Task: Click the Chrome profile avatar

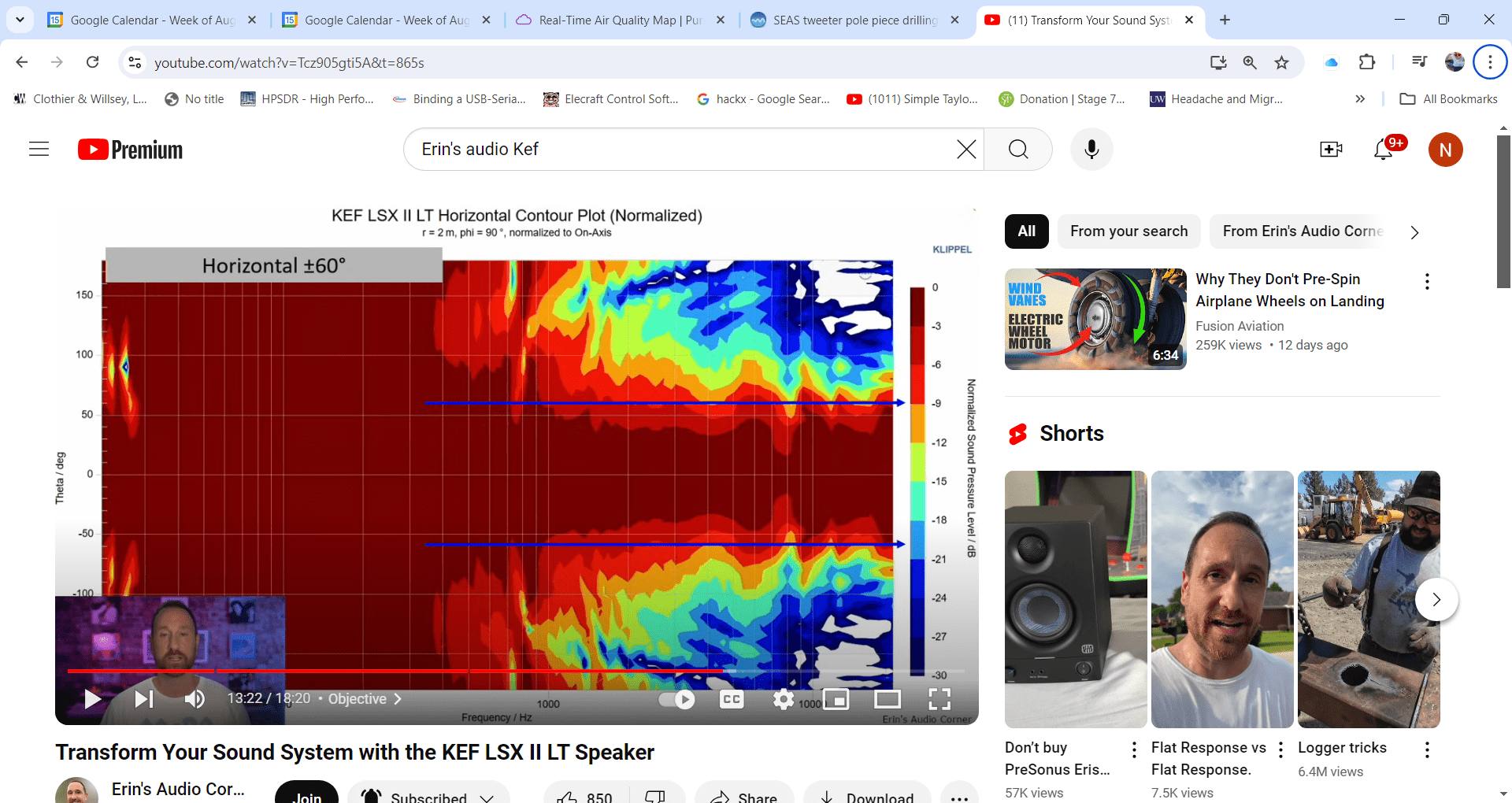Action: (1455, 62)
